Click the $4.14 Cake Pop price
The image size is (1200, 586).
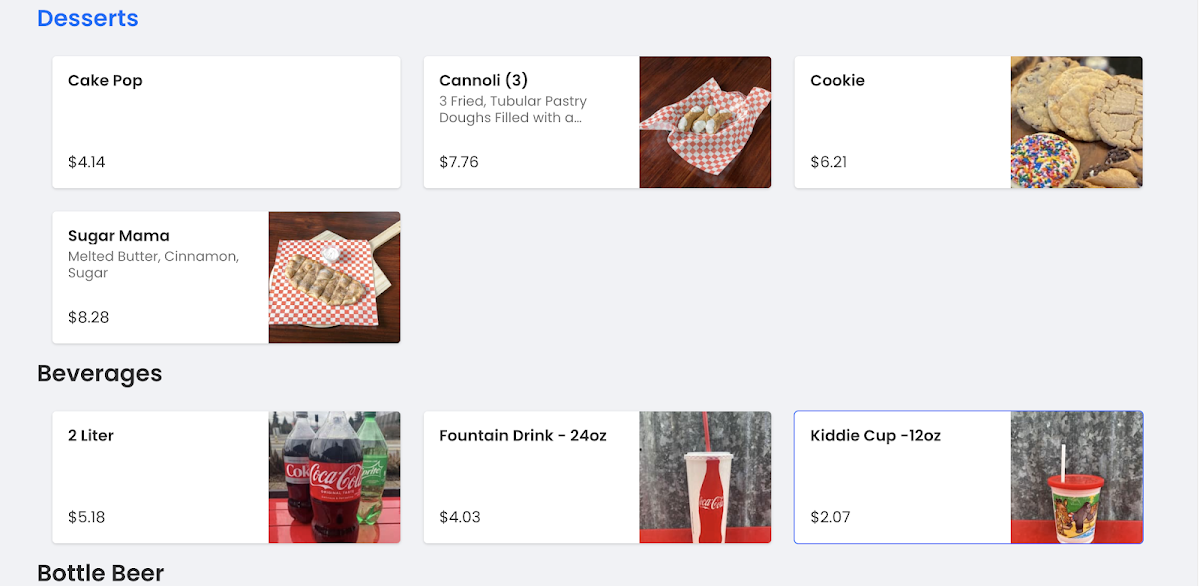pos(87,162)
